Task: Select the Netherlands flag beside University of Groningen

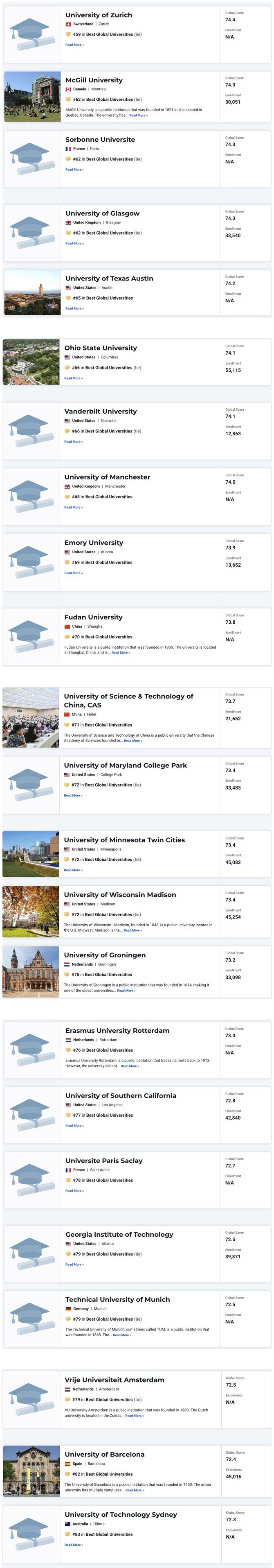Action: pyautogui.click(x=67, y=965)
